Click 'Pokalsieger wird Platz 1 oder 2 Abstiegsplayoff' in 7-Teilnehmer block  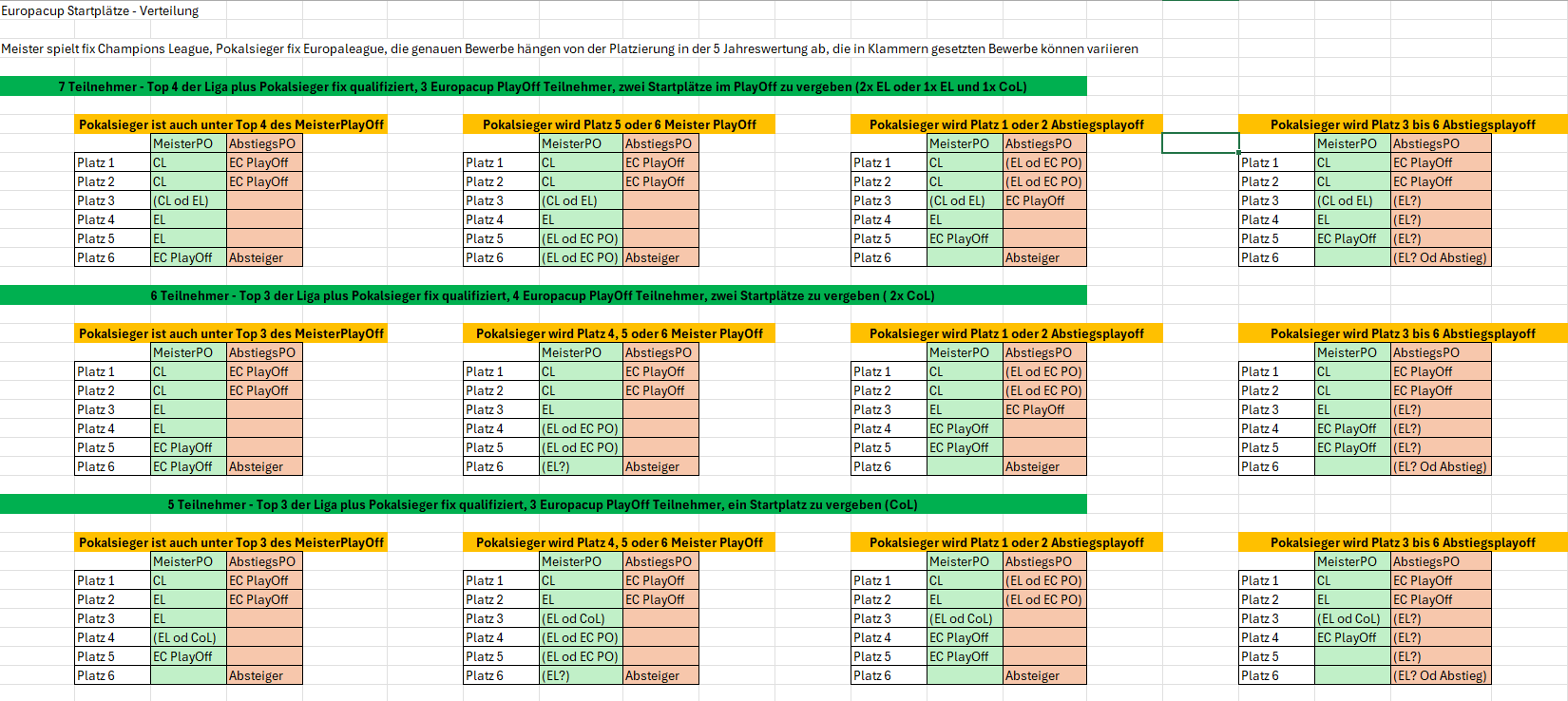click(x=1006, y=124)
